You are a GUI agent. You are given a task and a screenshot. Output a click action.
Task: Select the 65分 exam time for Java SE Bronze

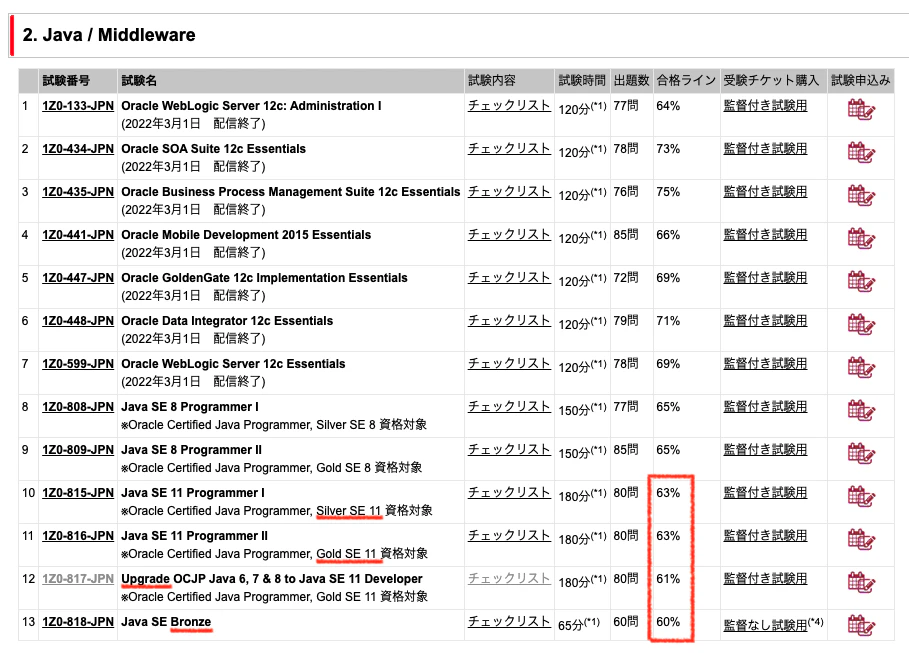579,625
